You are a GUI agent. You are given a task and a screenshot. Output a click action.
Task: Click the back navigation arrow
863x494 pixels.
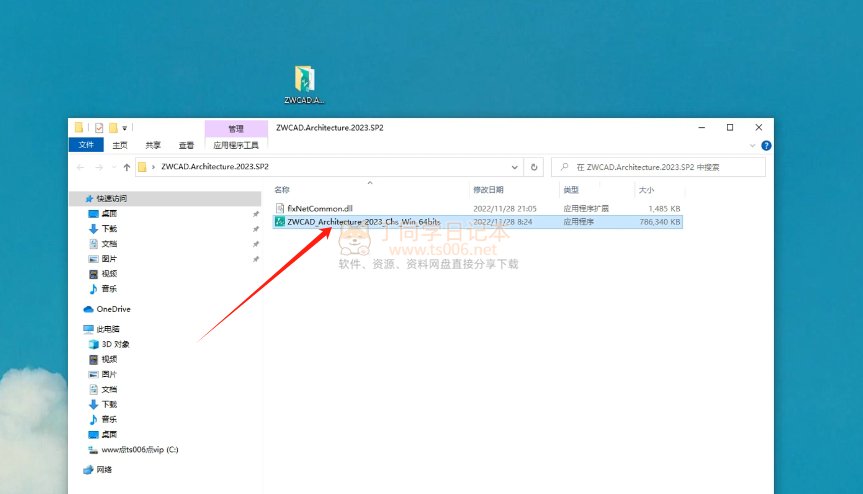pyautogui.click(x=80, y=167)
